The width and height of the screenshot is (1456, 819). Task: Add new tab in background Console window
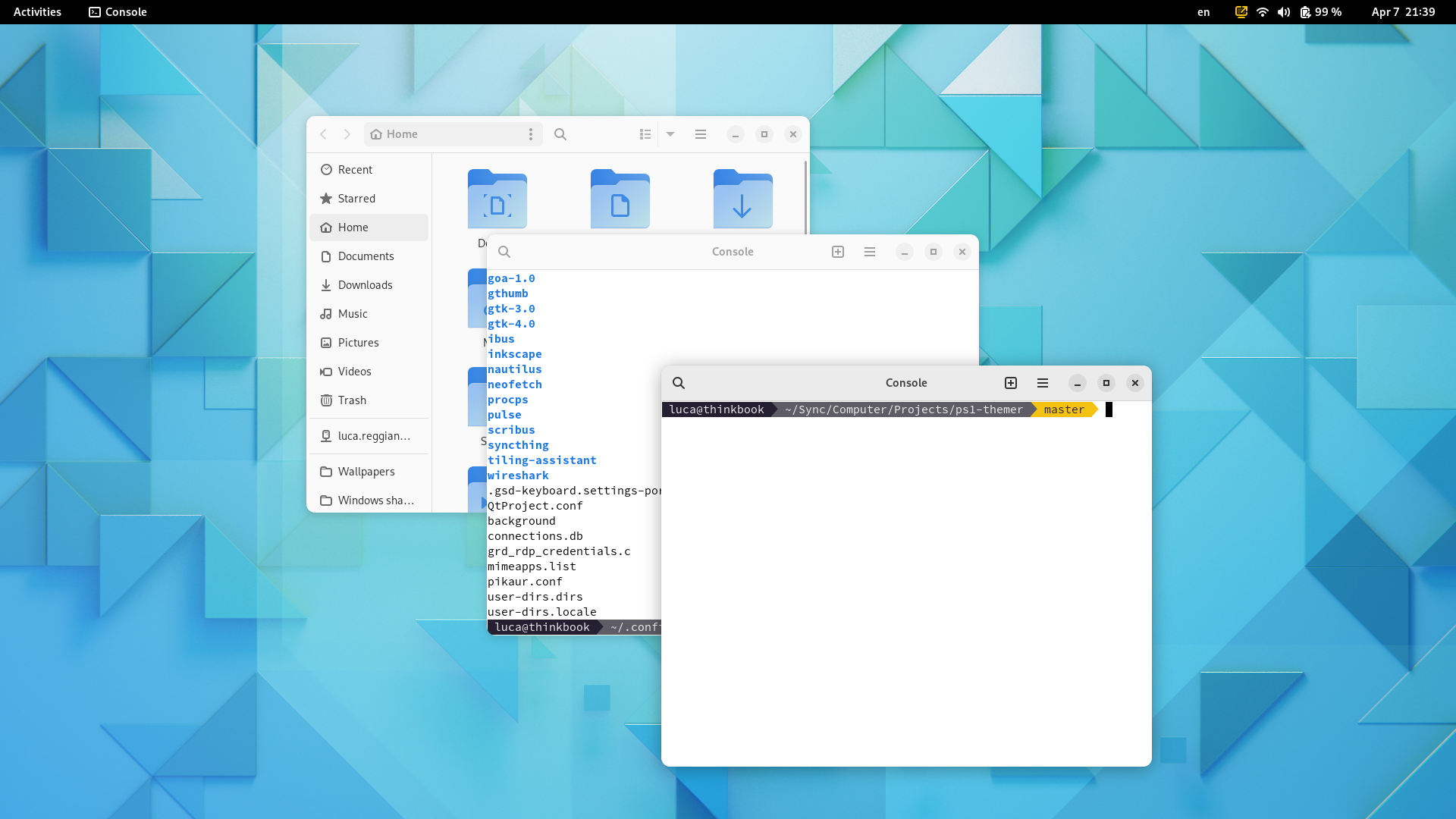point(838,252)
